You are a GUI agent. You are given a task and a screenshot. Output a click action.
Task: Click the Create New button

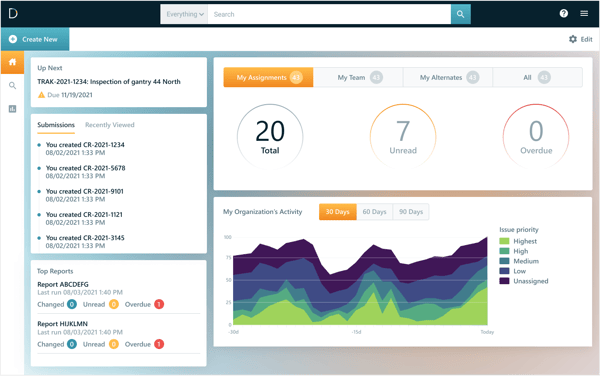click(x=35, y=39)
